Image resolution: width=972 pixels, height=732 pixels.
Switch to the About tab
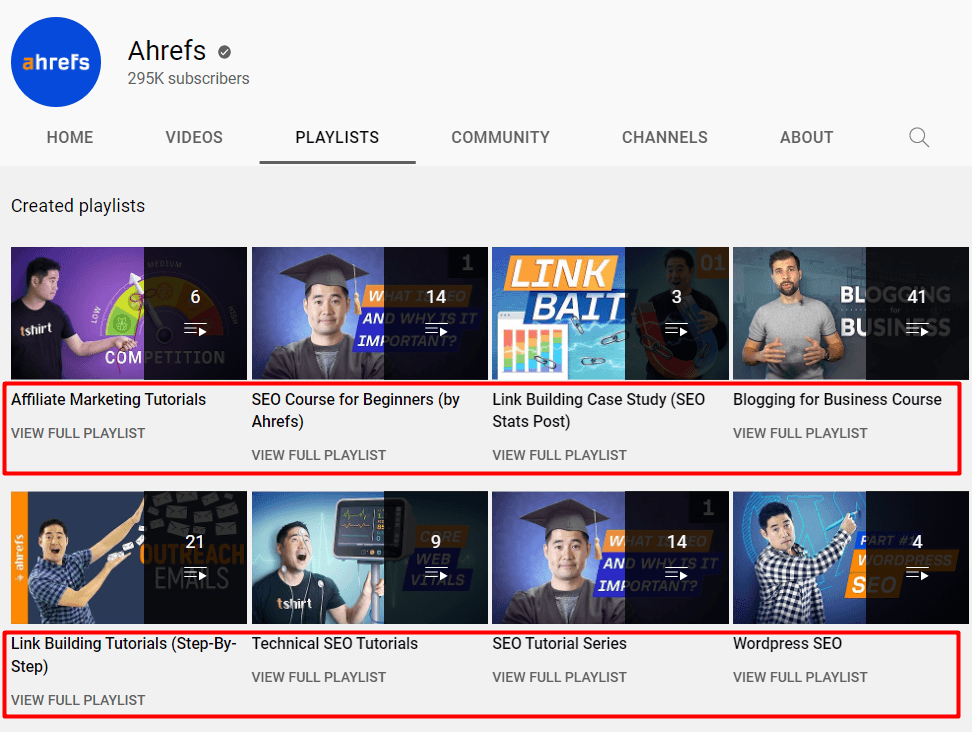pyautogui.click(x=806, y=137)
